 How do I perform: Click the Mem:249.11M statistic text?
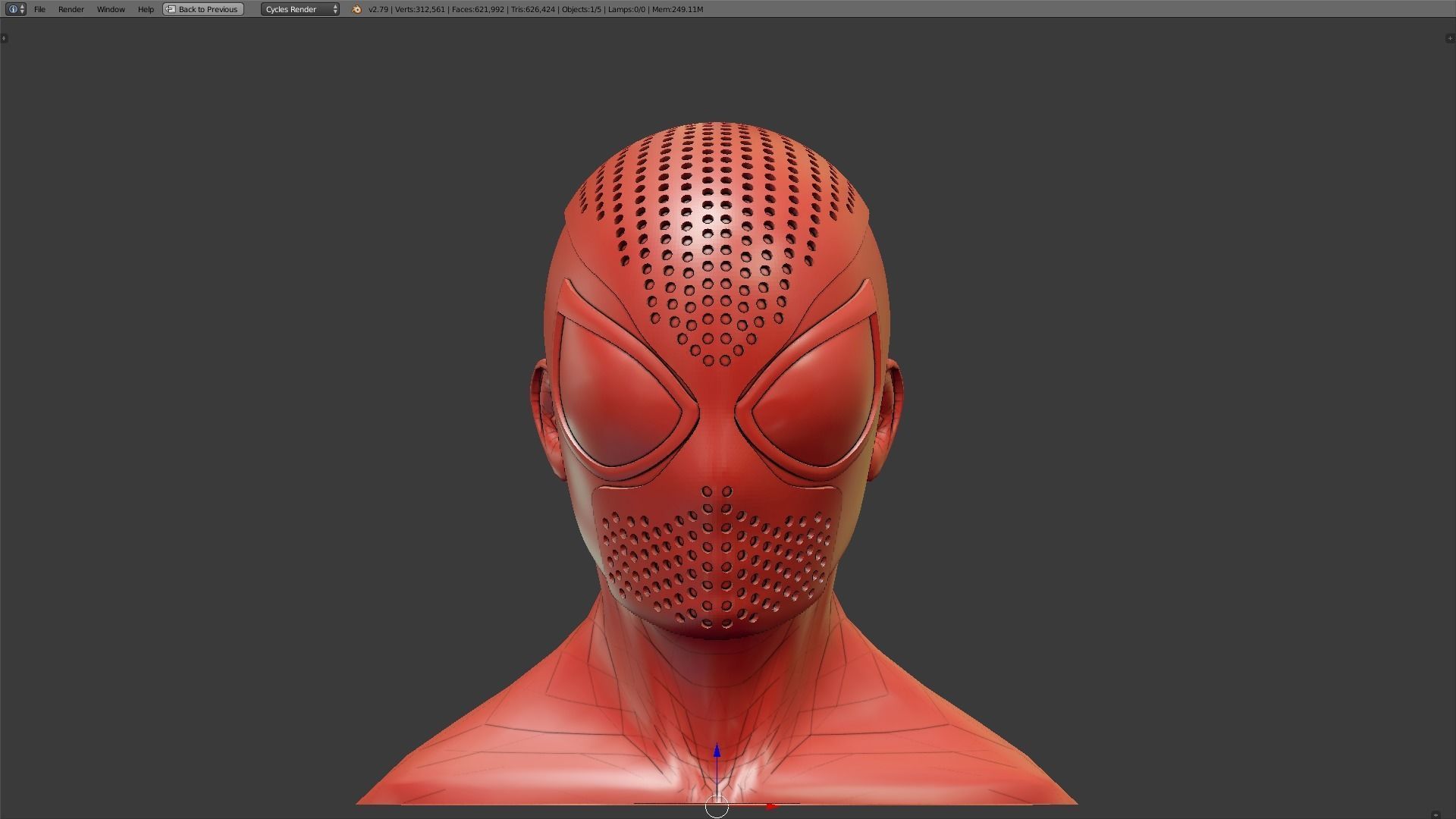coord(678,9)
